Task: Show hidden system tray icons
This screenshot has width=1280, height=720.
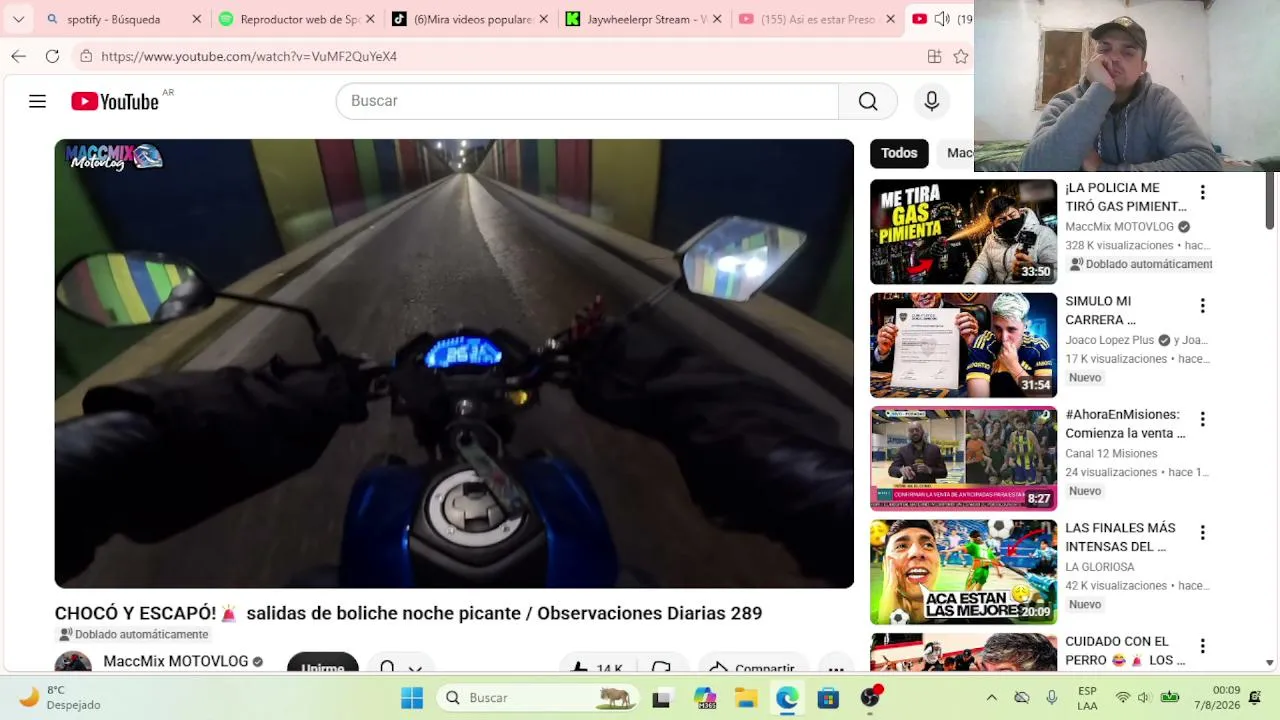Action: pos(991,697)
